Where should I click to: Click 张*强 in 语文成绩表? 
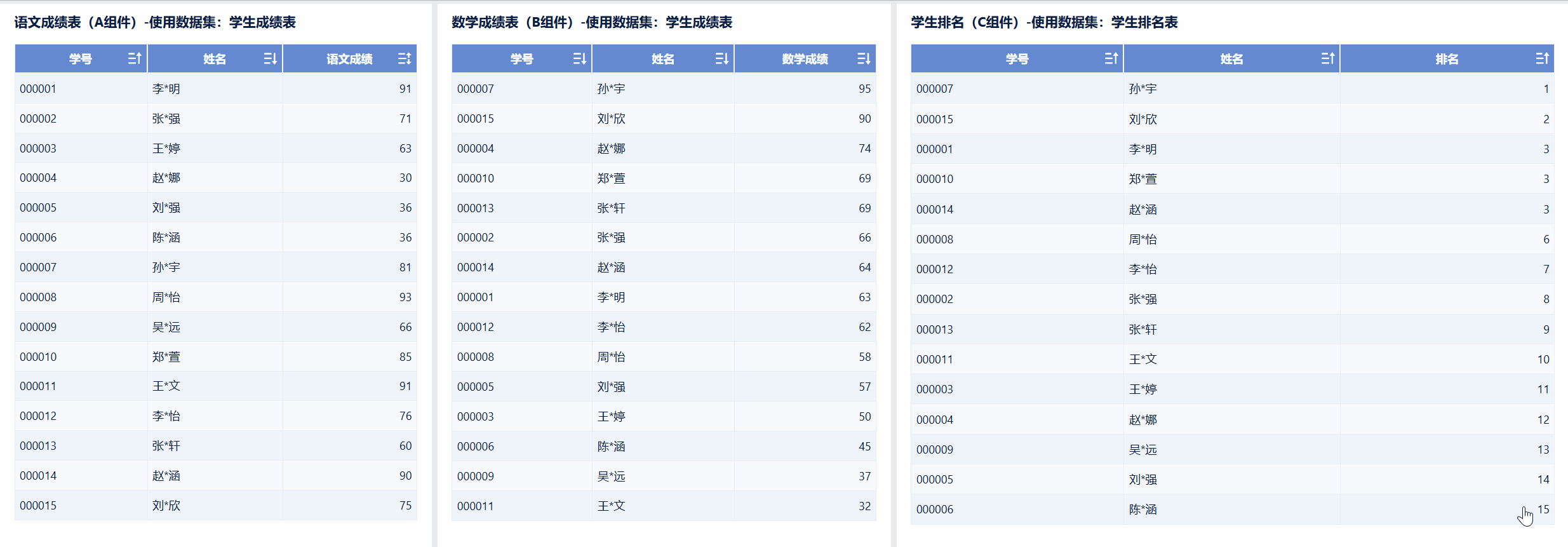166,119
